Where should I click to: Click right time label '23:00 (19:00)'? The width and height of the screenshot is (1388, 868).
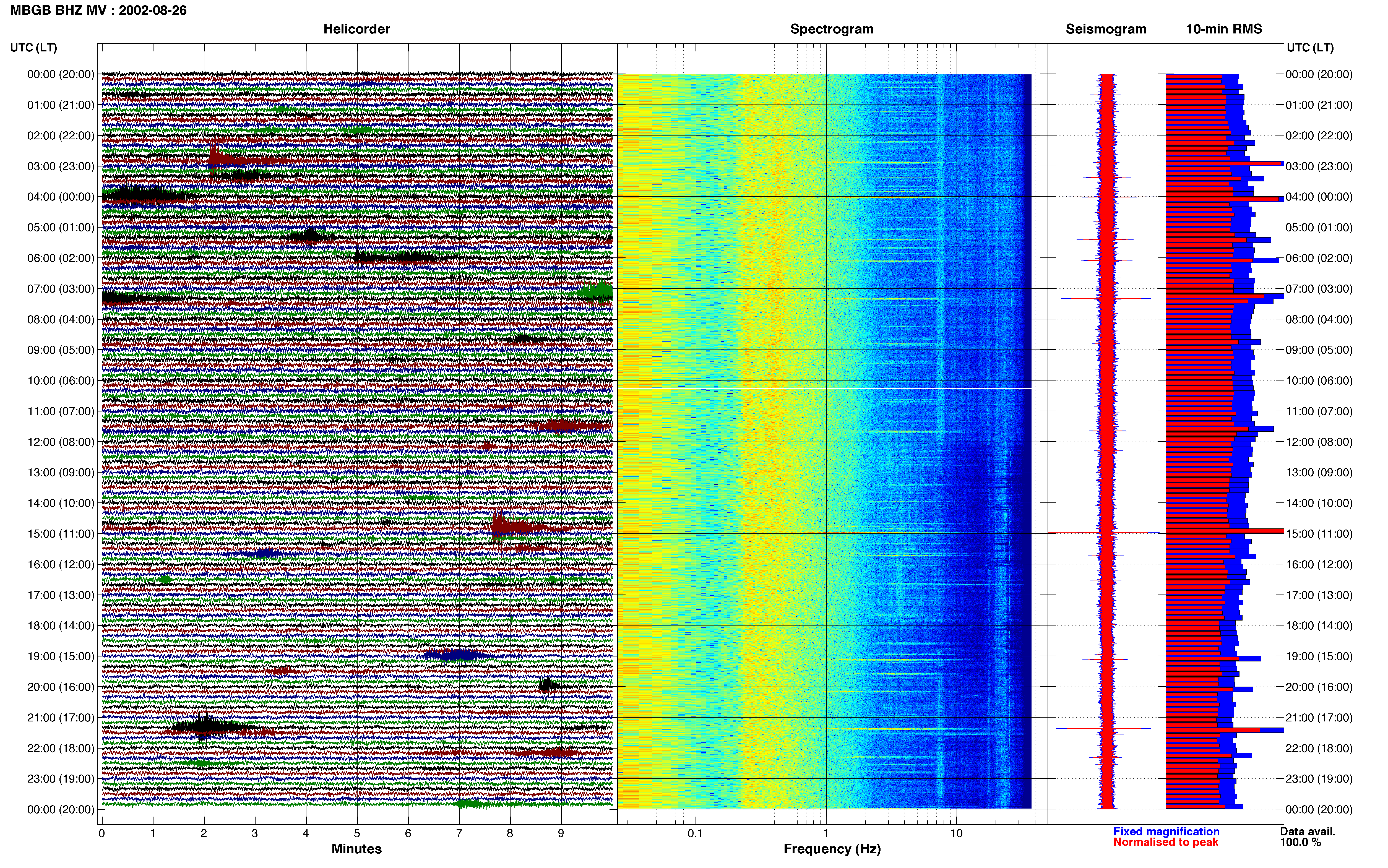(x=1319, y=779)
